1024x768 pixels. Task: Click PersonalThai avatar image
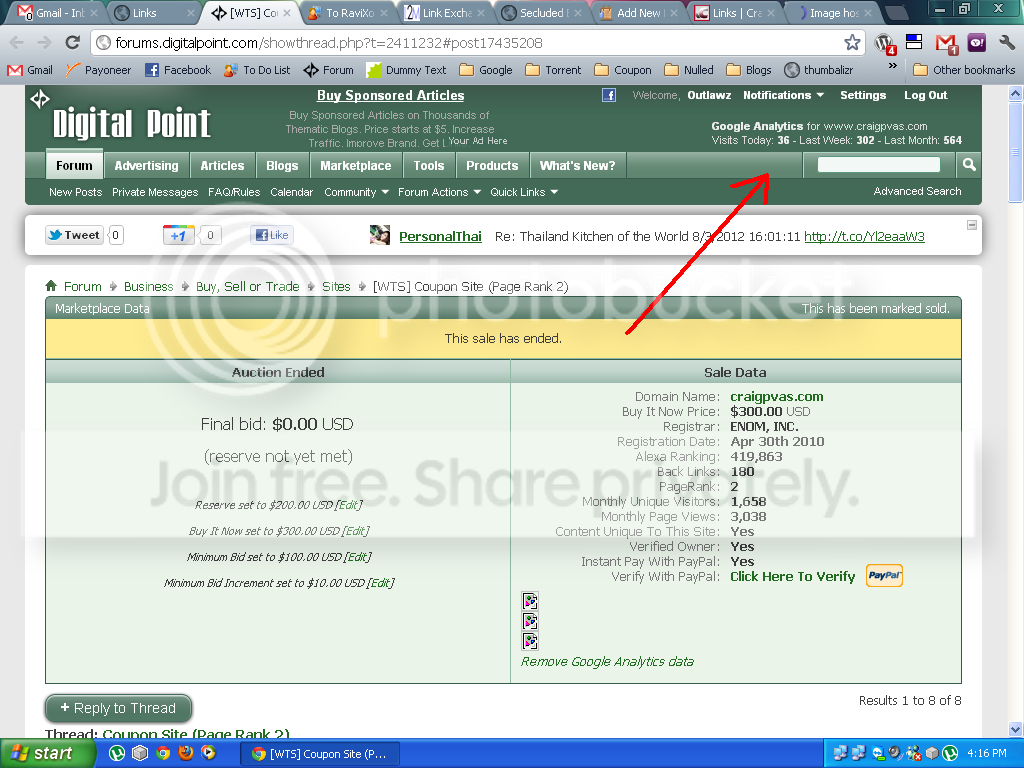(379, 235)
